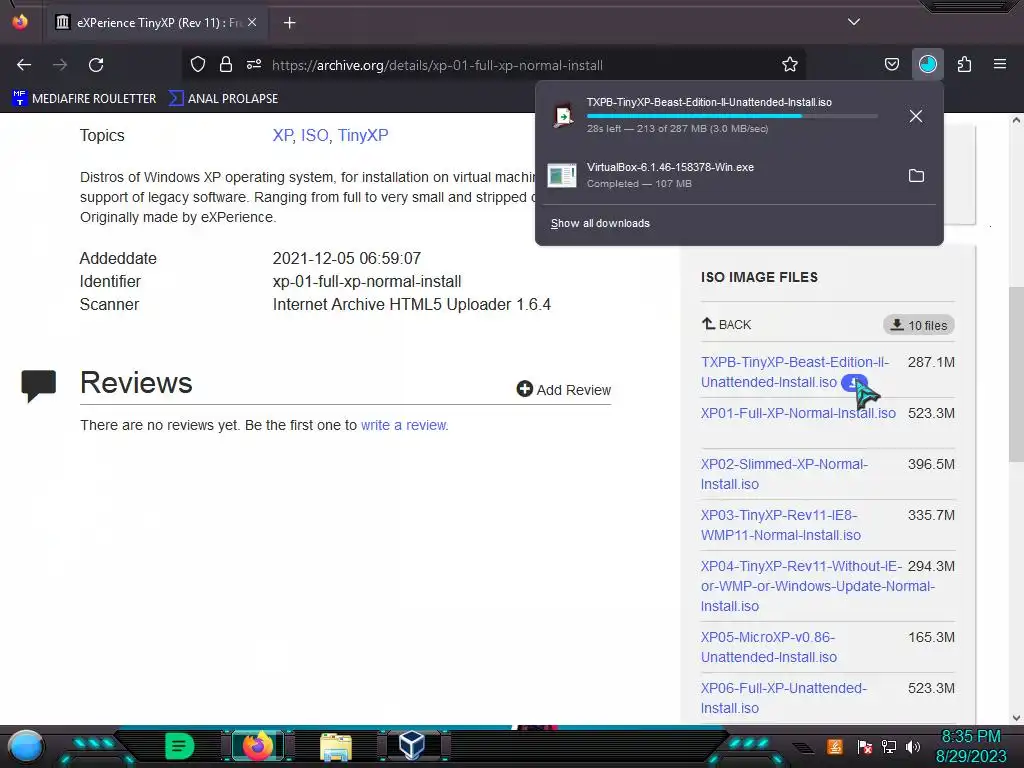The height and width of the screenshot is (768, 1024).
Task: Click the page vertical scrollbar thumb
Action: 1016,374
